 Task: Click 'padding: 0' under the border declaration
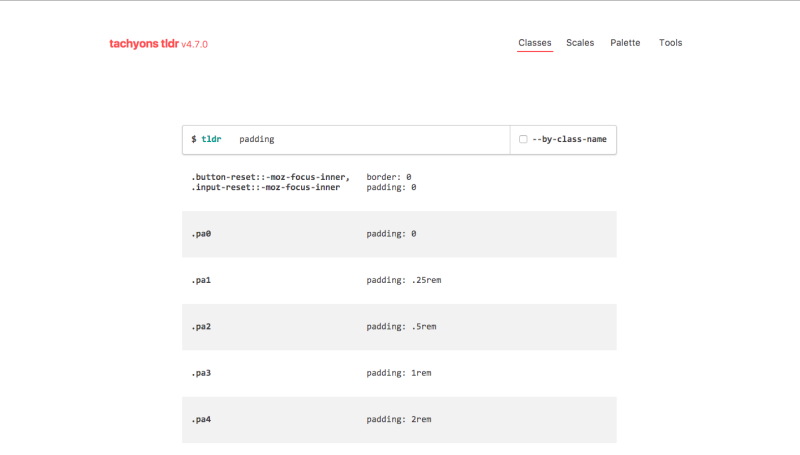click(391, 187)
